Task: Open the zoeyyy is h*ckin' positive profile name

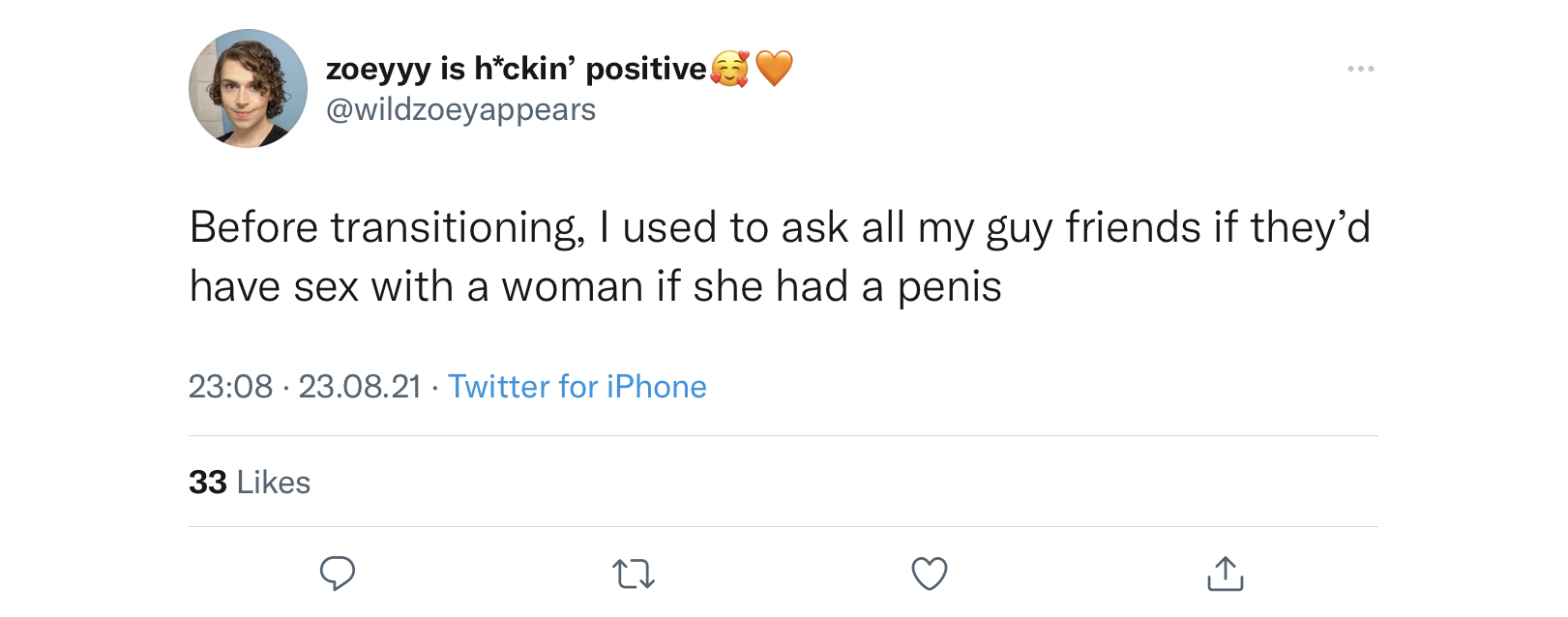Action: 517,69
